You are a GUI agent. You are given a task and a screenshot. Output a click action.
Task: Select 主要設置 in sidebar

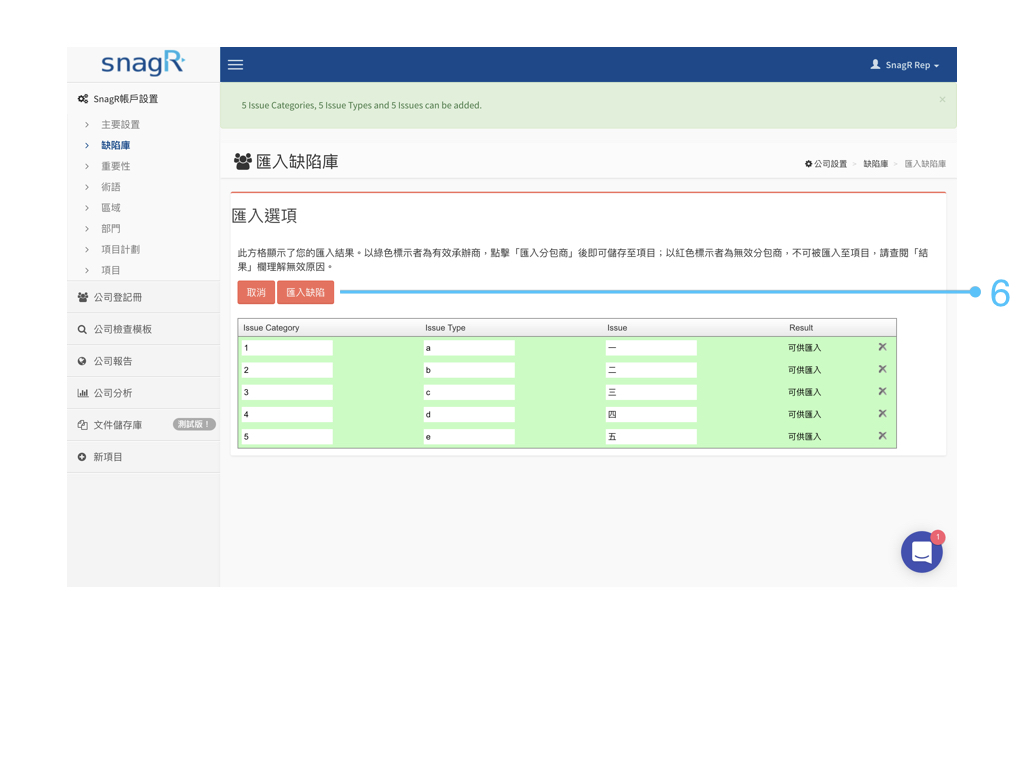(120, 124)
